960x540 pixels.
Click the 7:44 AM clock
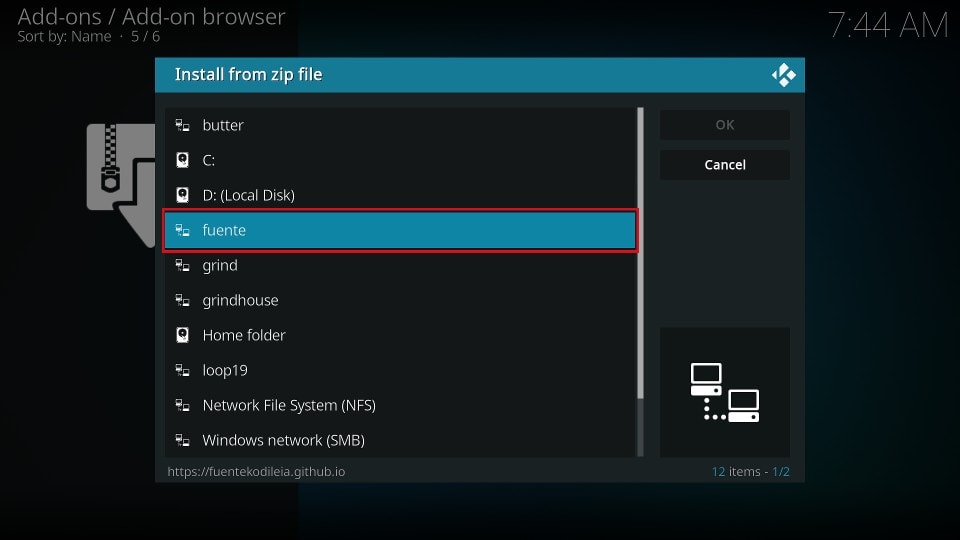point(888,26)
